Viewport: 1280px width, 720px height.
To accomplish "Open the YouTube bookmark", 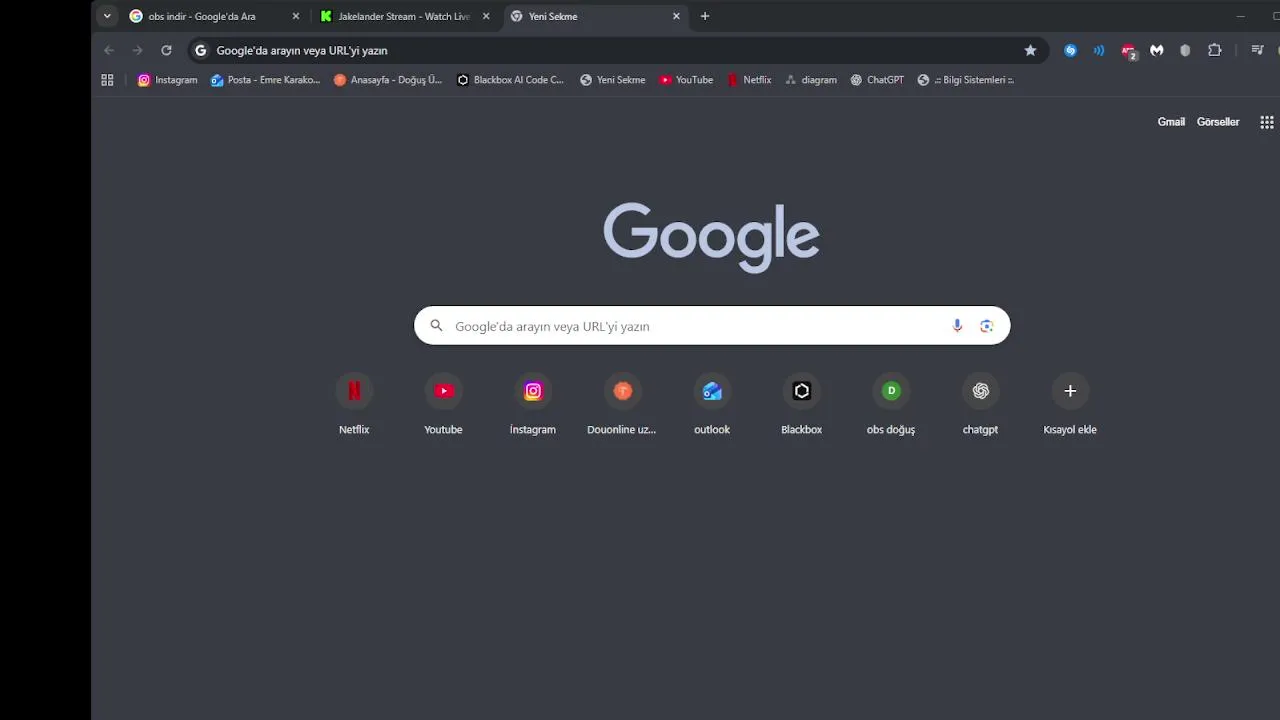I will (686, 80).
